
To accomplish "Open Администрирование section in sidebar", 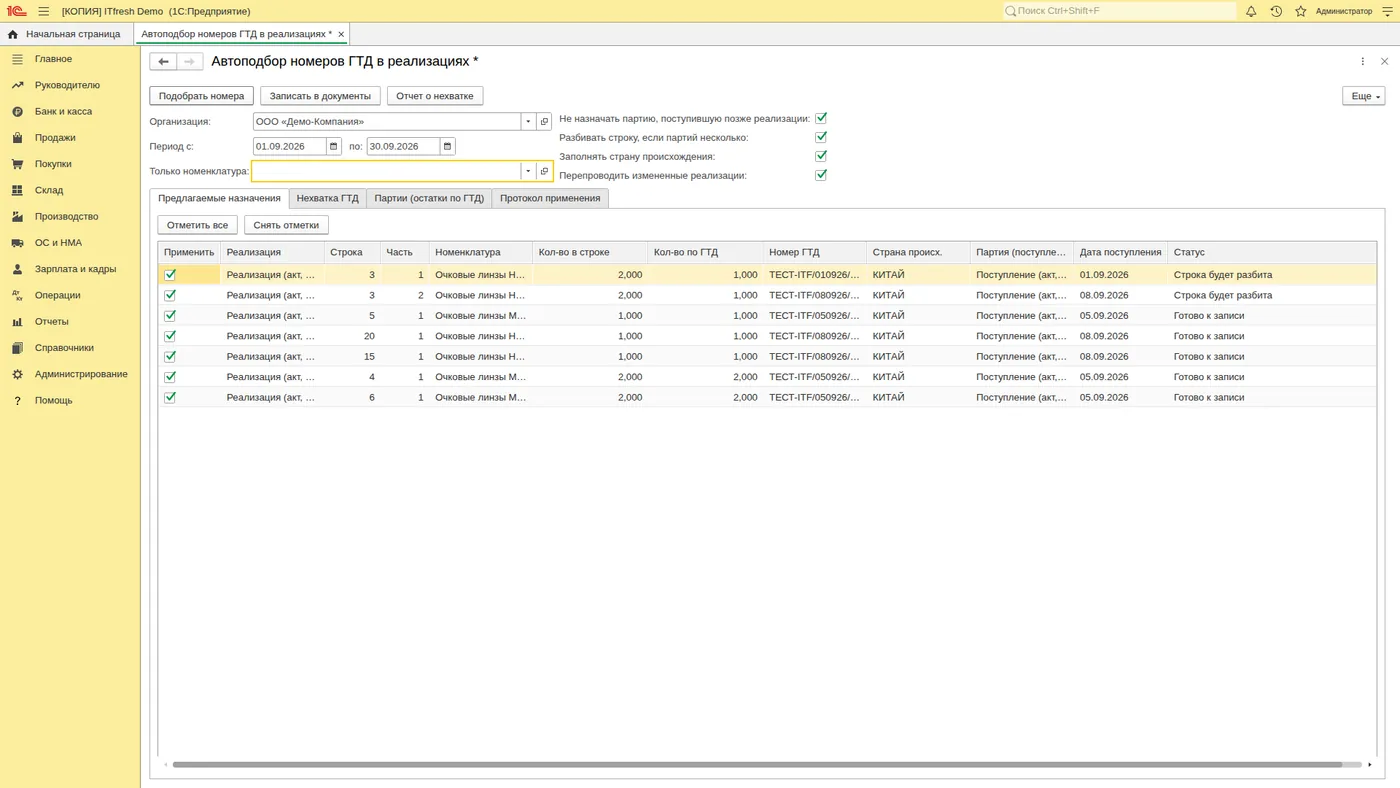I will point(81,374).
